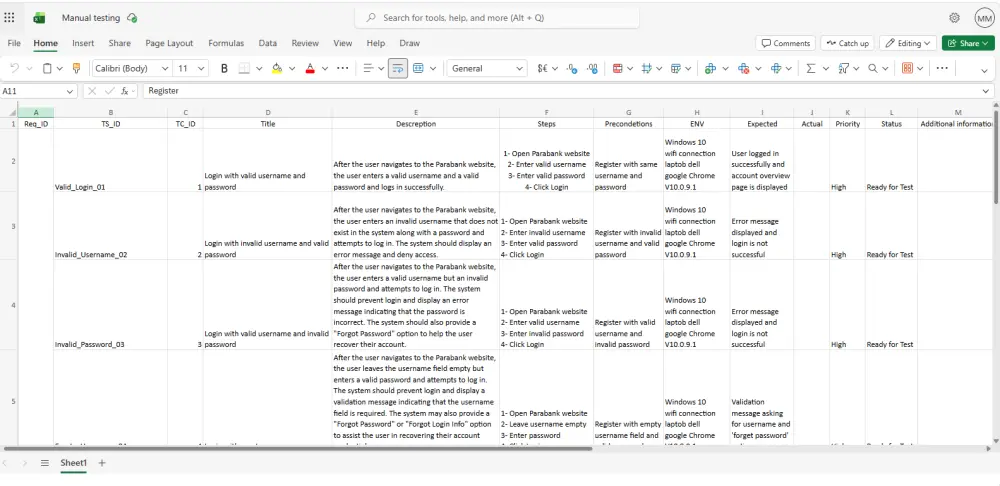The image size is (1000, 486).
Task: Collapse the ribbon with the chevron
Action: 984,70
